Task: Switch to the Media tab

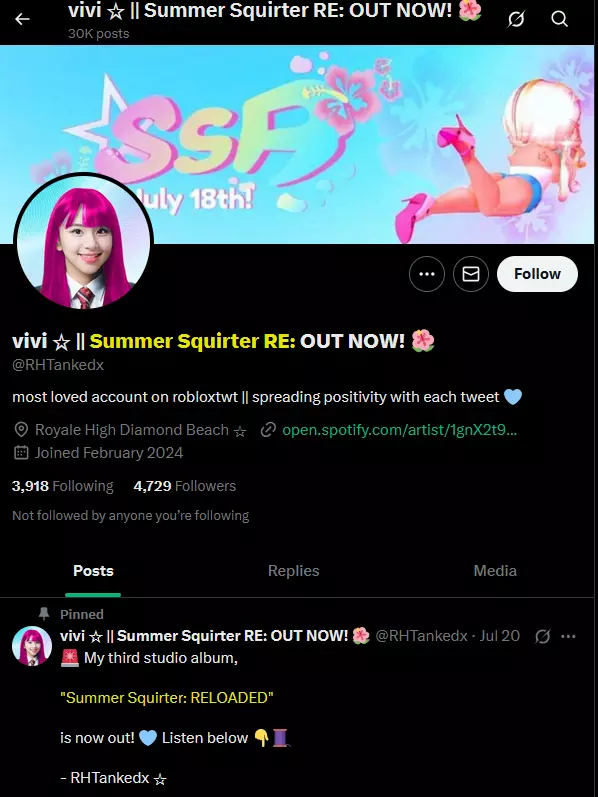Action: 495,571
